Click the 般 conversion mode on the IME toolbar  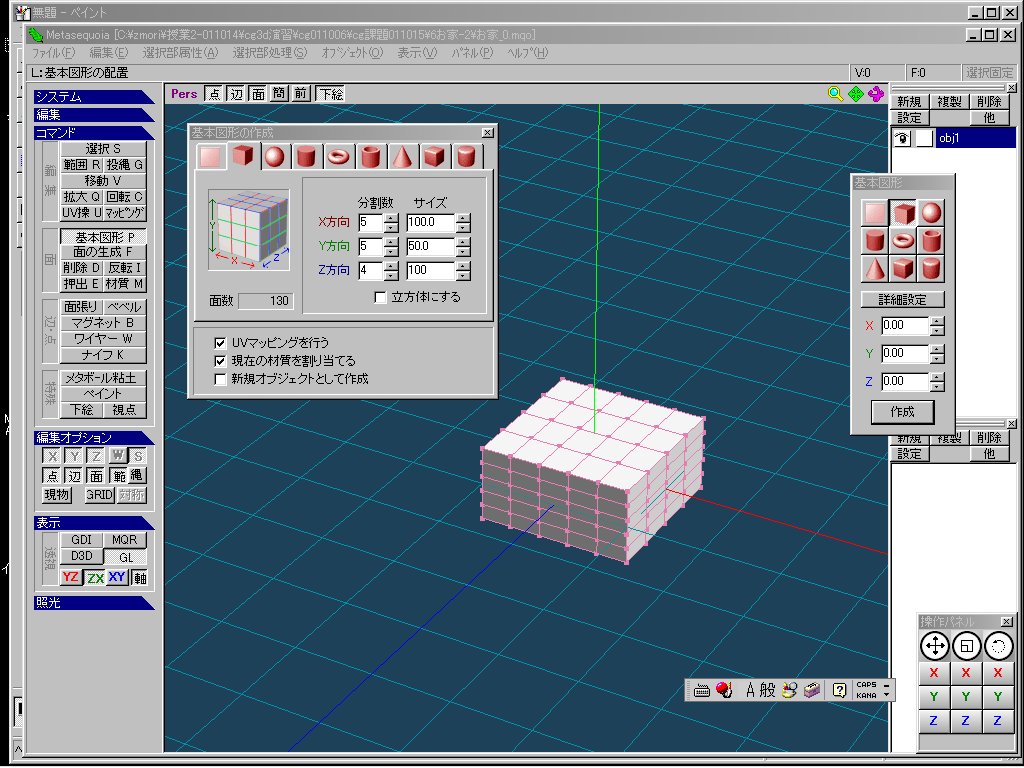pyautogui.click(x=768, y=690)
